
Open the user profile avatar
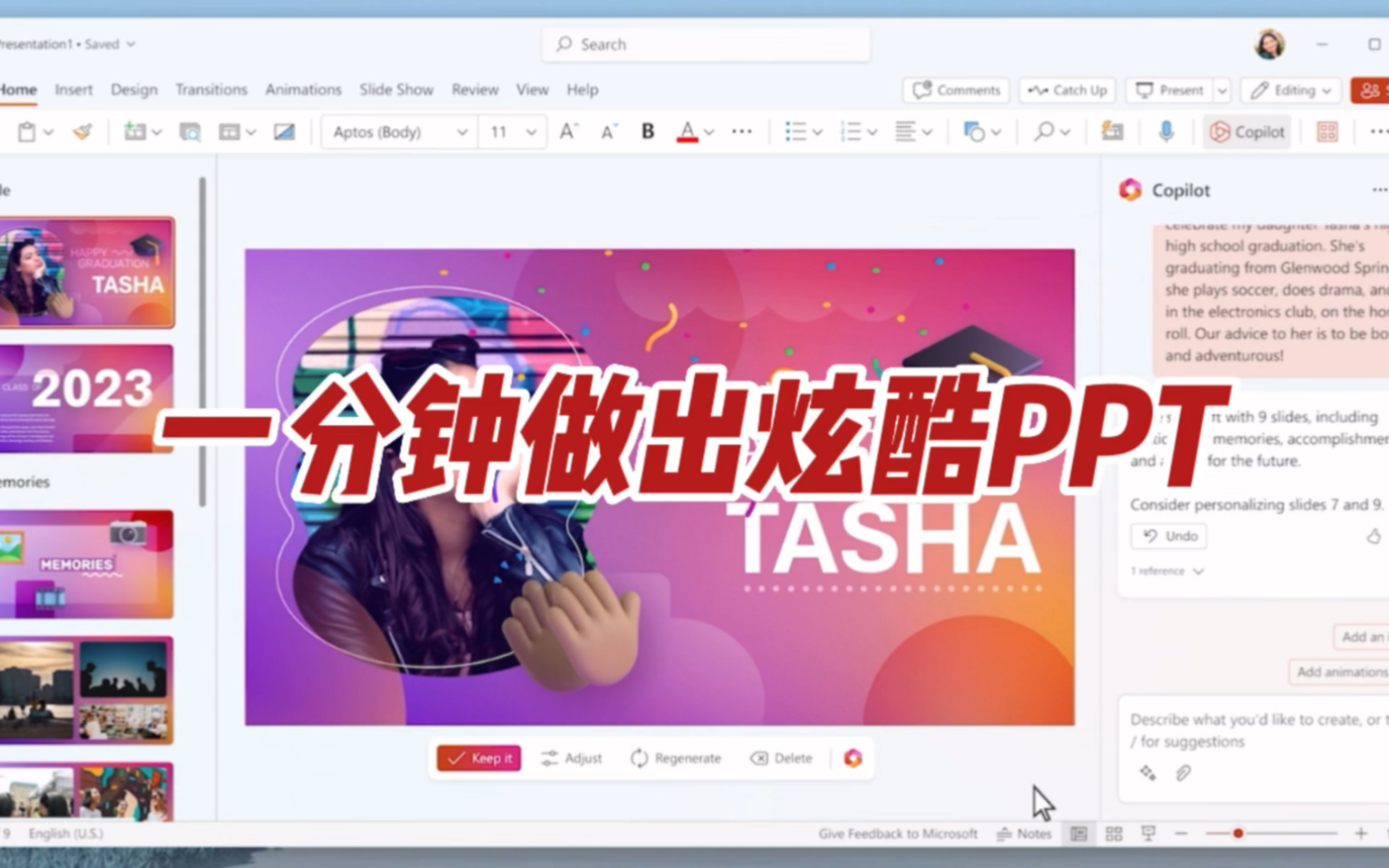click(x=1269, y=44)
